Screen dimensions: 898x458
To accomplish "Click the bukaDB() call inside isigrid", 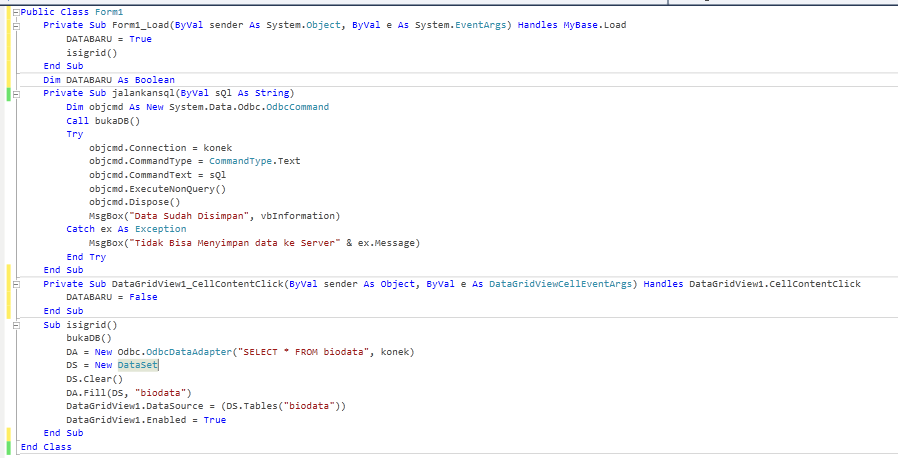I will (89, 338).
